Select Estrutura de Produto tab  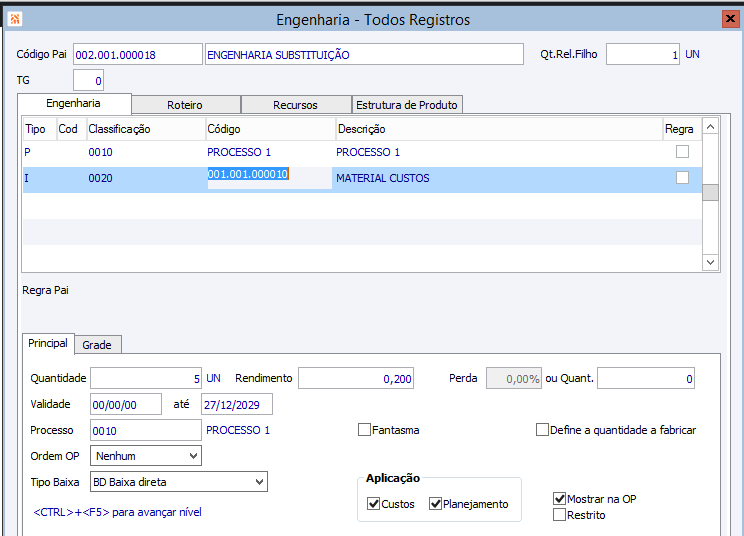pyautogui.click(x=406, y=105)
